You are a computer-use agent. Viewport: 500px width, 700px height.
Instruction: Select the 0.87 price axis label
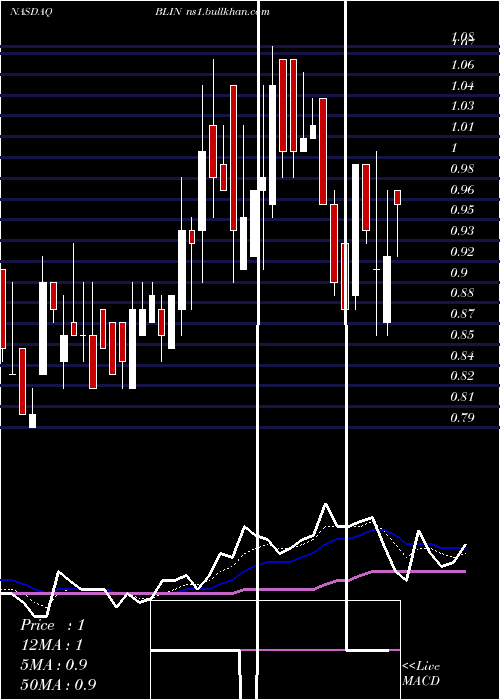point(462,314)
